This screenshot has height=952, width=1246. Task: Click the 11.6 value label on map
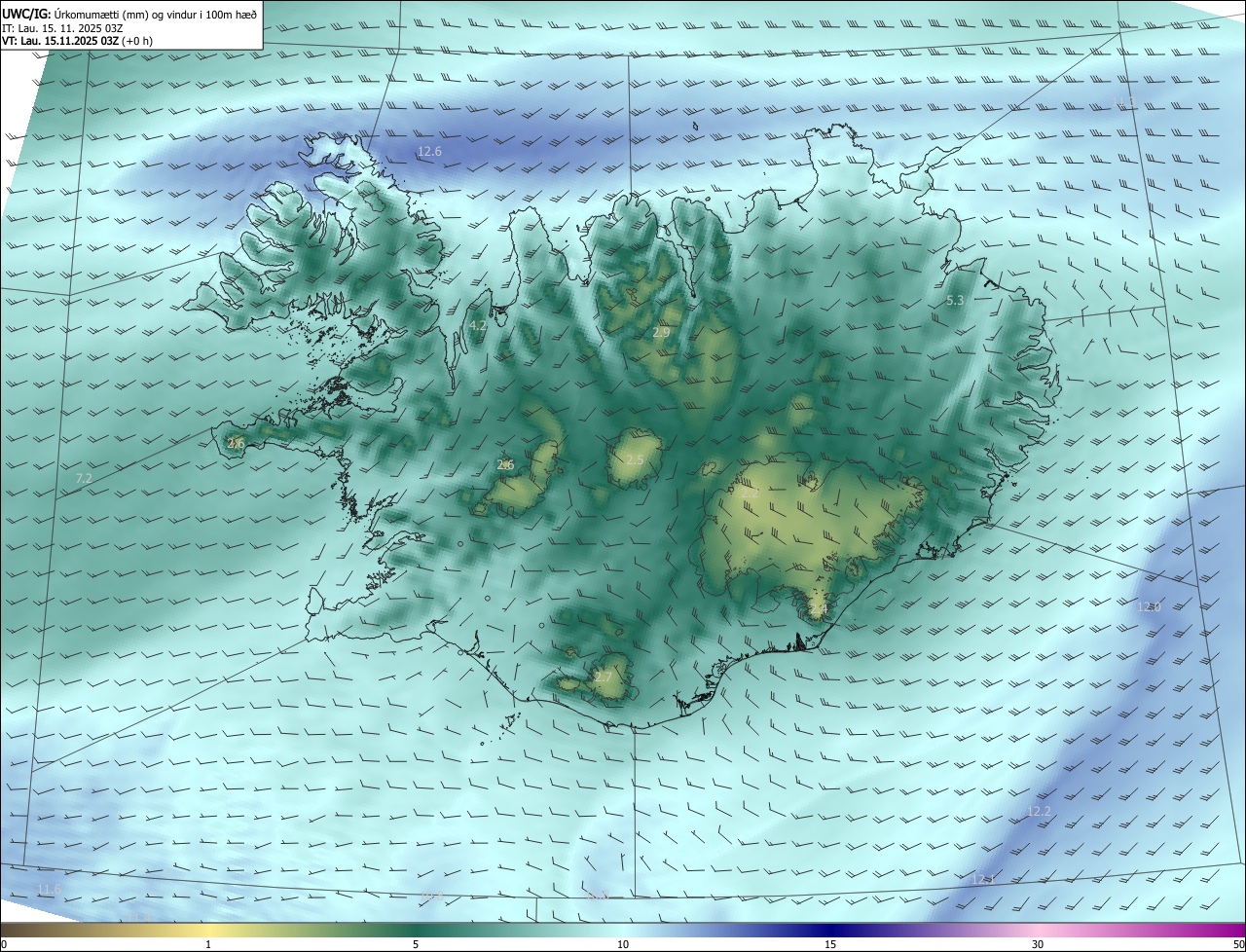[49, 890]
